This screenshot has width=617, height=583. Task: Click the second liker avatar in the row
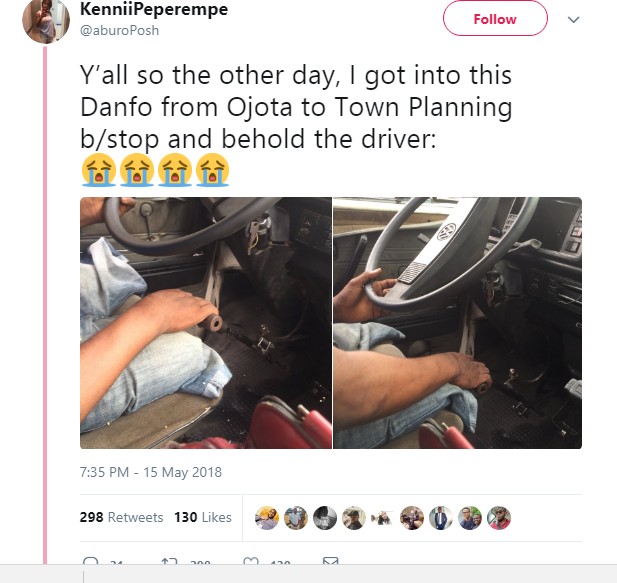tap(294, 517)
